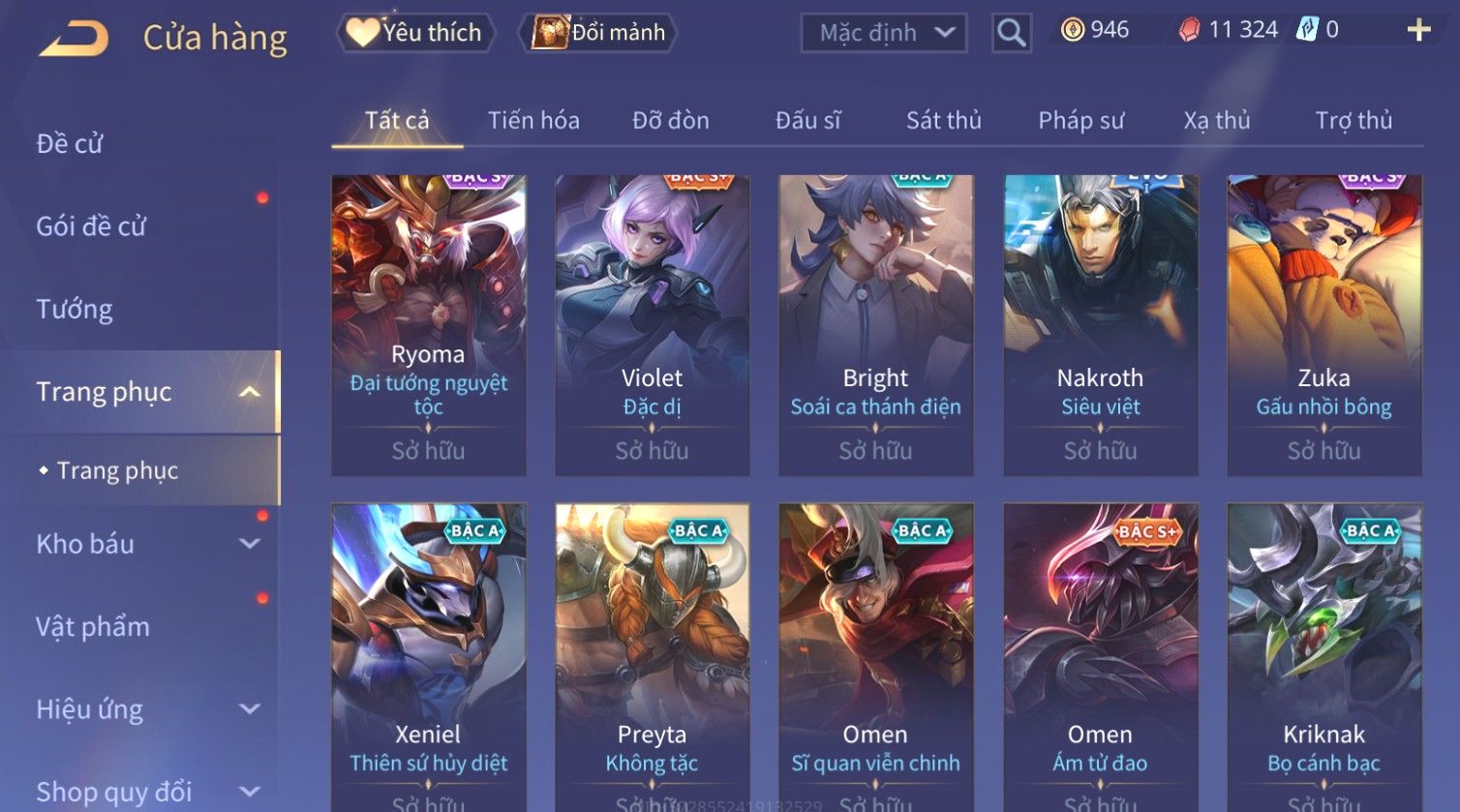The height and width of the screenshot is (812, 1460).
Task: Open the Mặc định sort dropdown
Action: pyautogui.click(x=883, y=33)
